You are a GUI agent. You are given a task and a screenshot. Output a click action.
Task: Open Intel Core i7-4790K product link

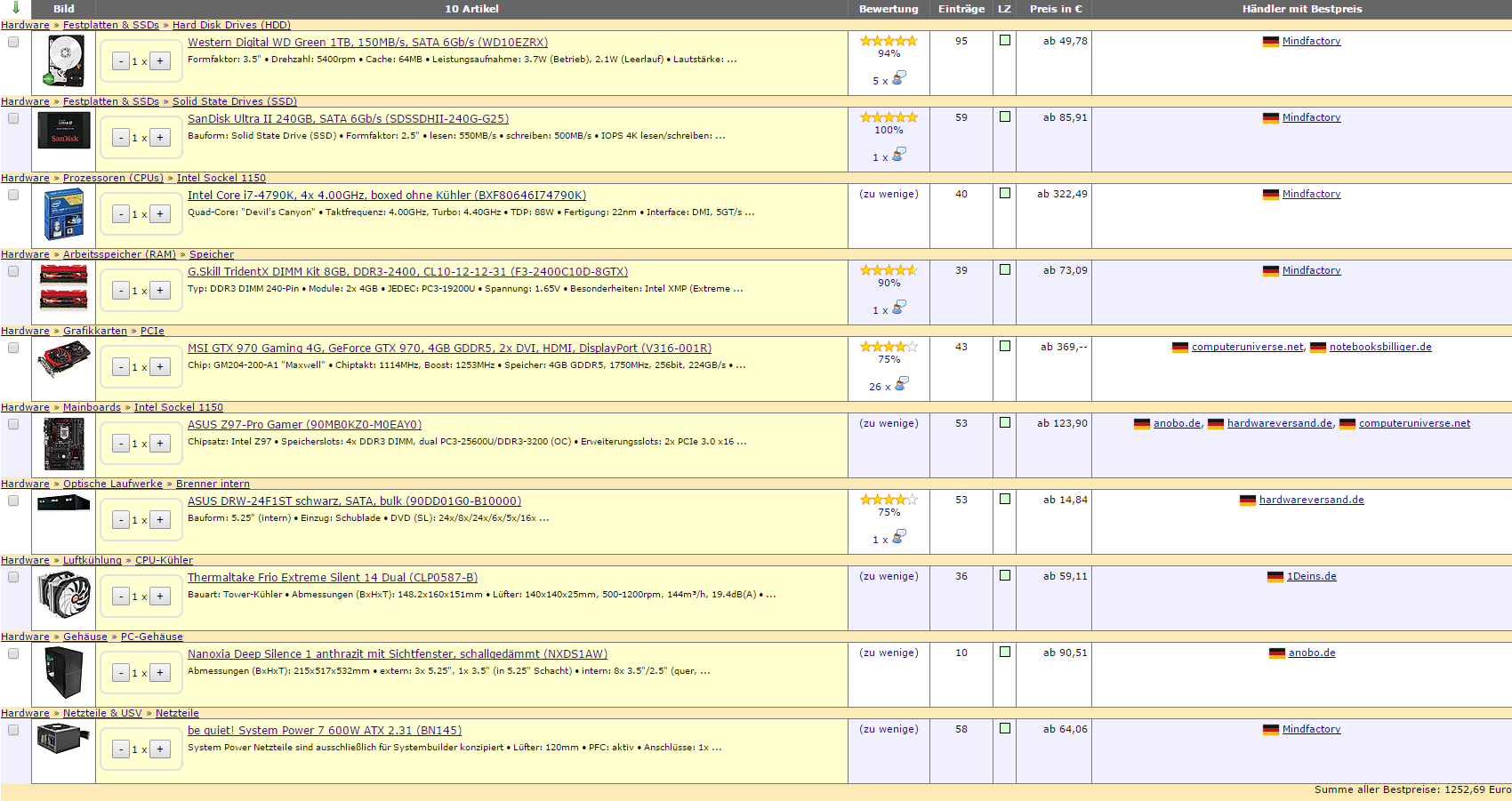tap(387, 195)
